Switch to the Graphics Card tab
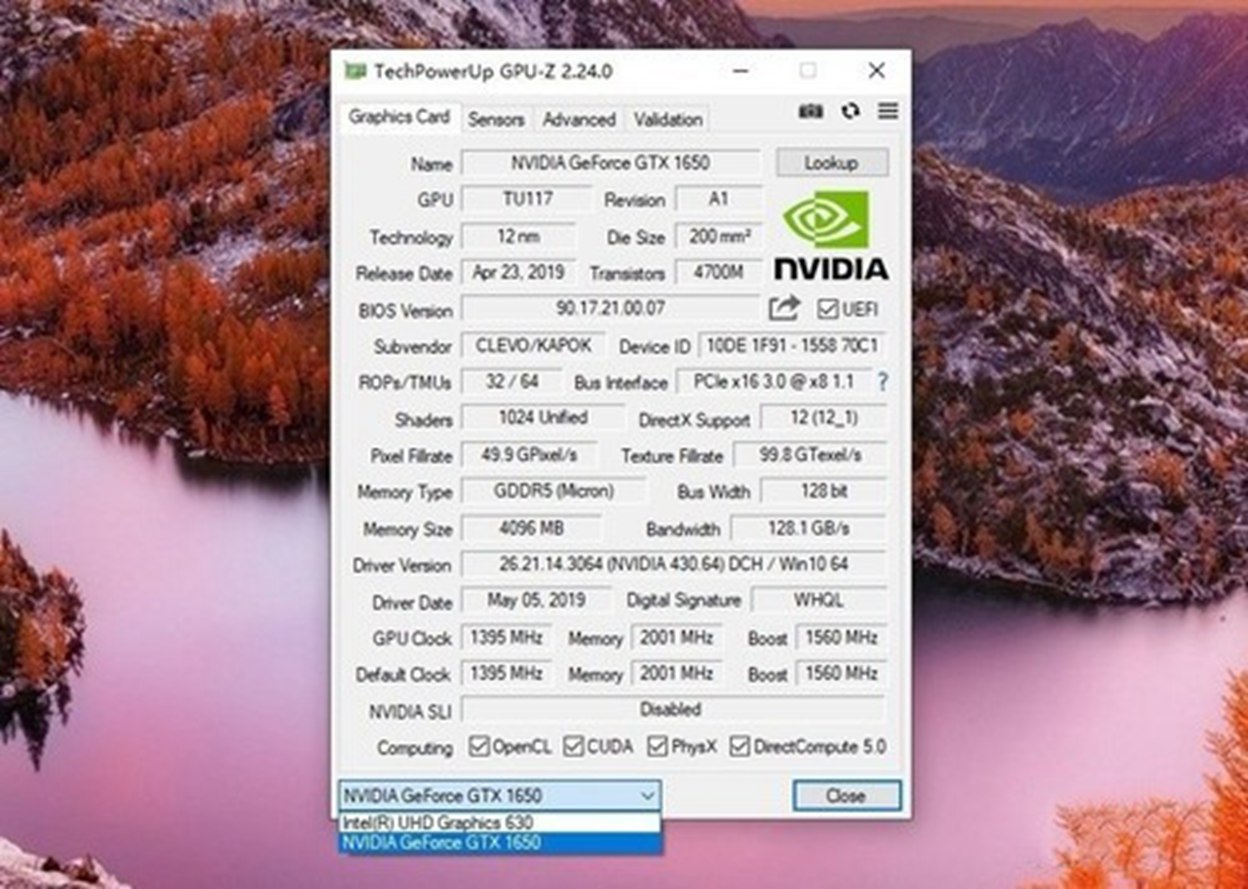 (399, 117)
